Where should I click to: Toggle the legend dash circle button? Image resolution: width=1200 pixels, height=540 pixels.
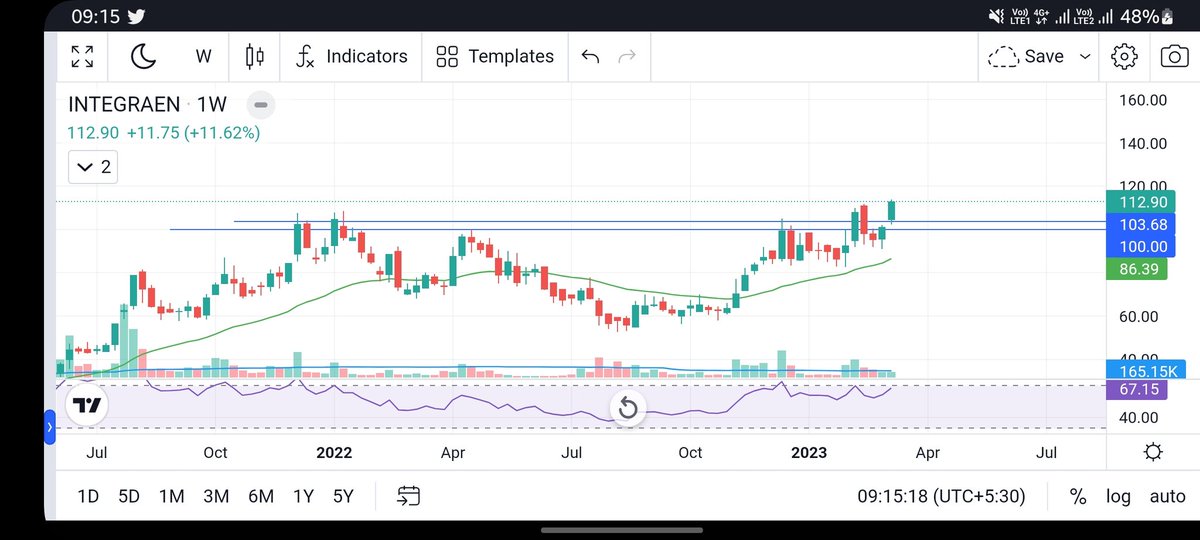click(260, 104)
